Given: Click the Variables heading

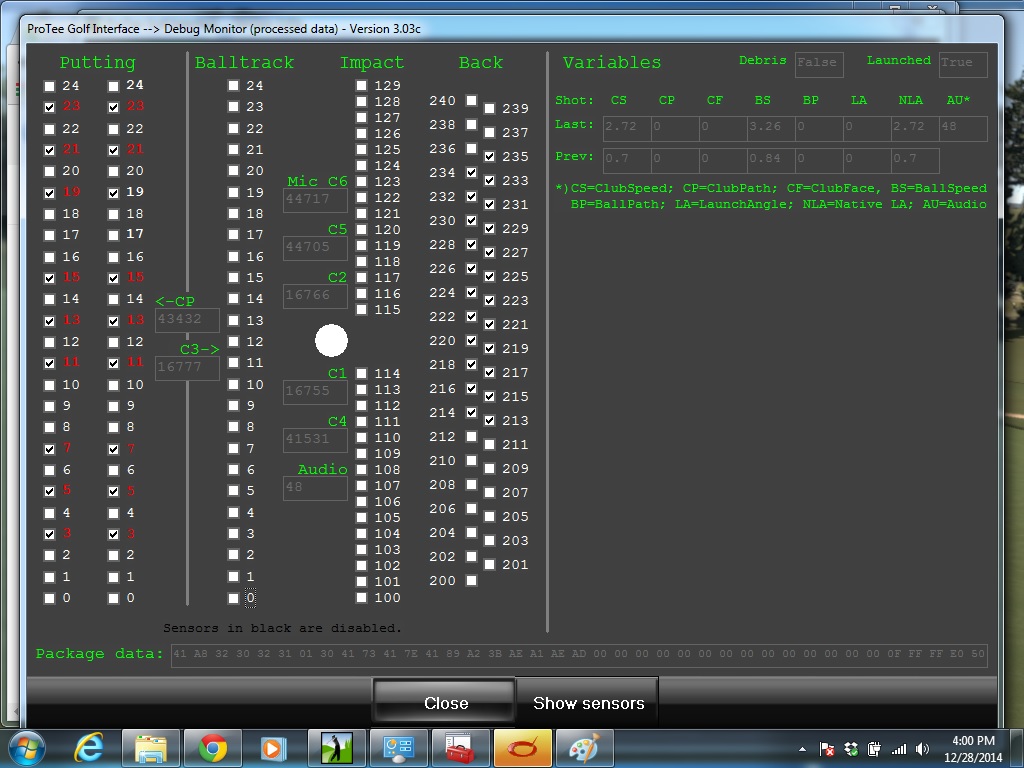Looking at the screenshot, I should pyautogui.click(x=612, y=63).
